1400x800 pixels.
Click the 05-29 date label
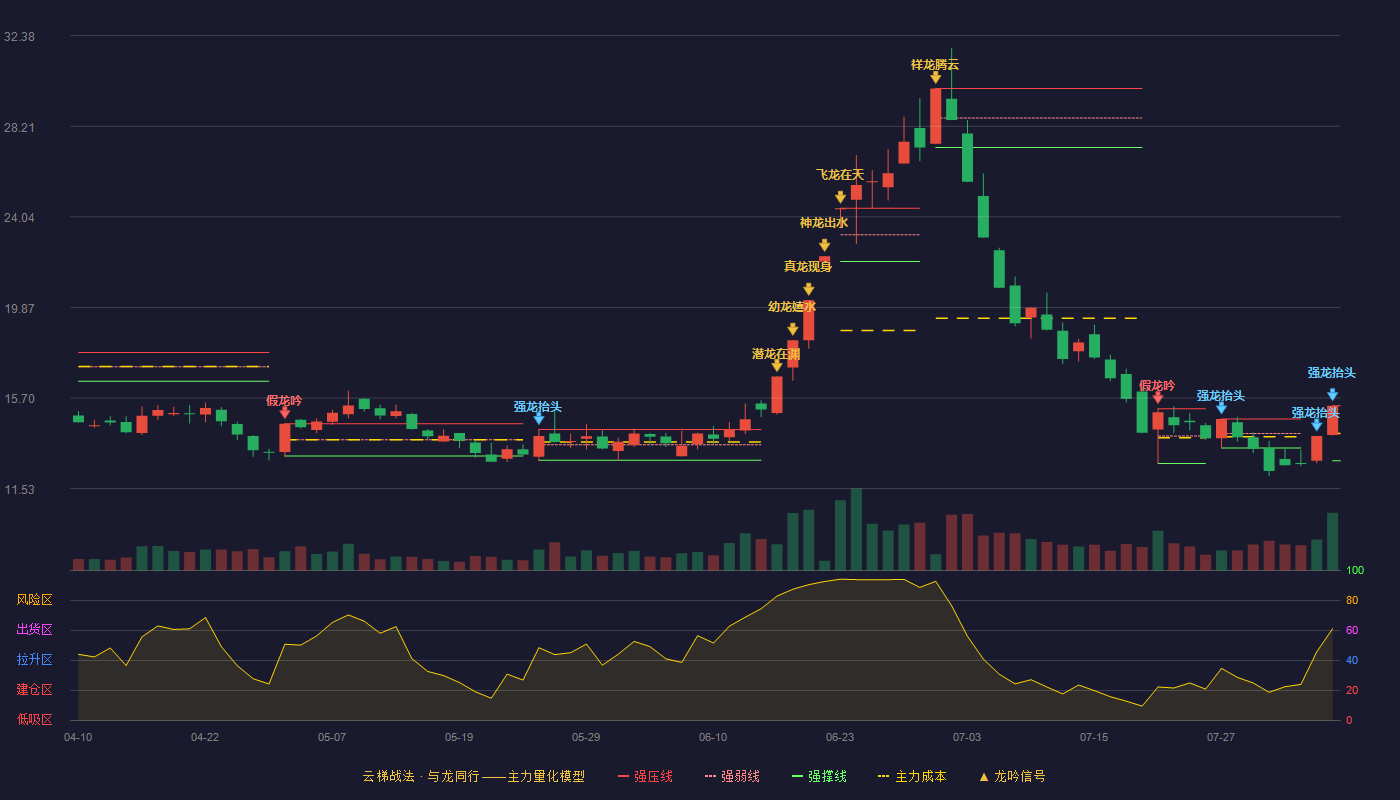click(x=586, y=737)
